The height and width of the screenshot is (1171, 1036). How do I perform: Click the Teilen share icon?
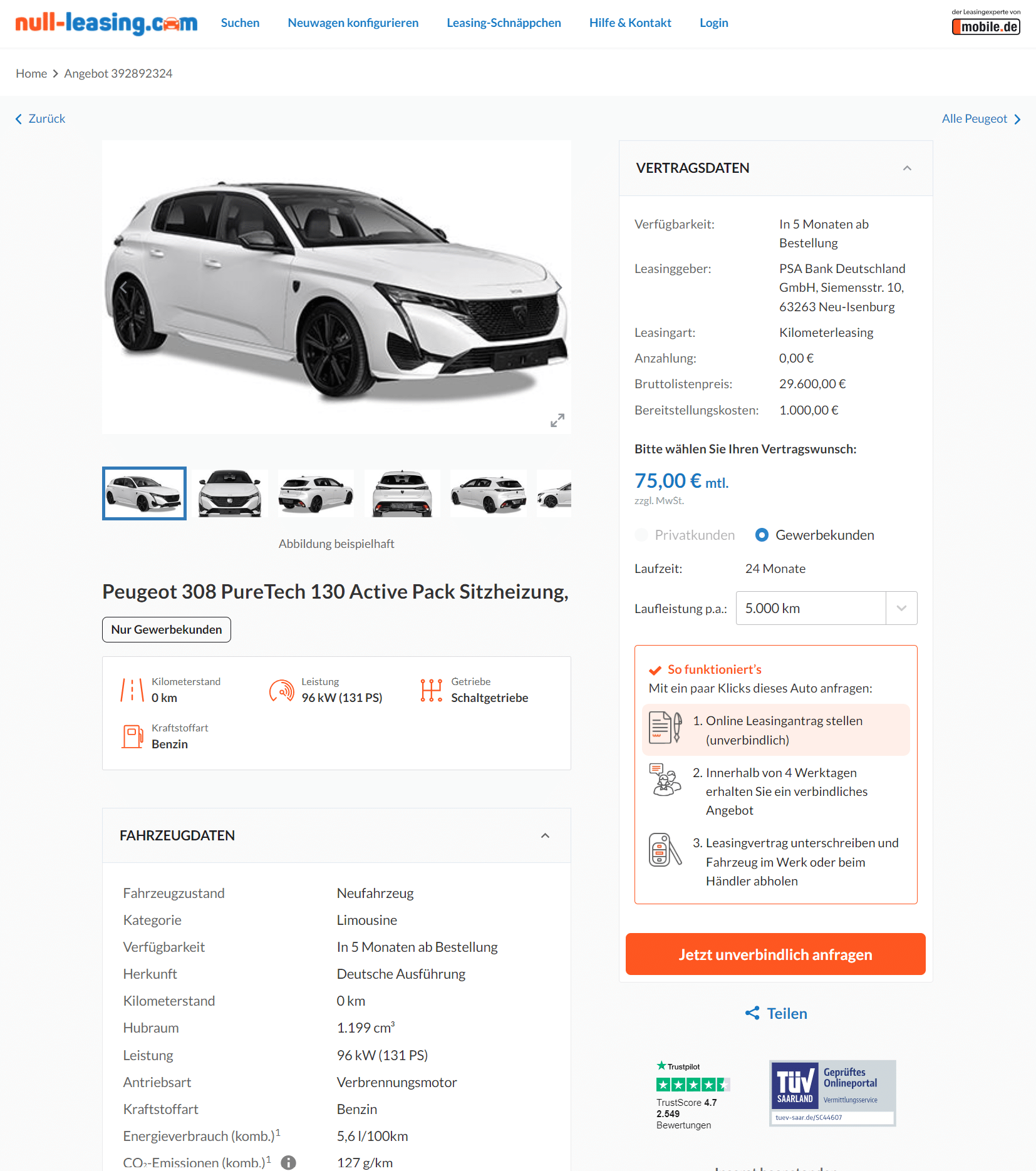pyautogui.click(x=752, y=1013)
